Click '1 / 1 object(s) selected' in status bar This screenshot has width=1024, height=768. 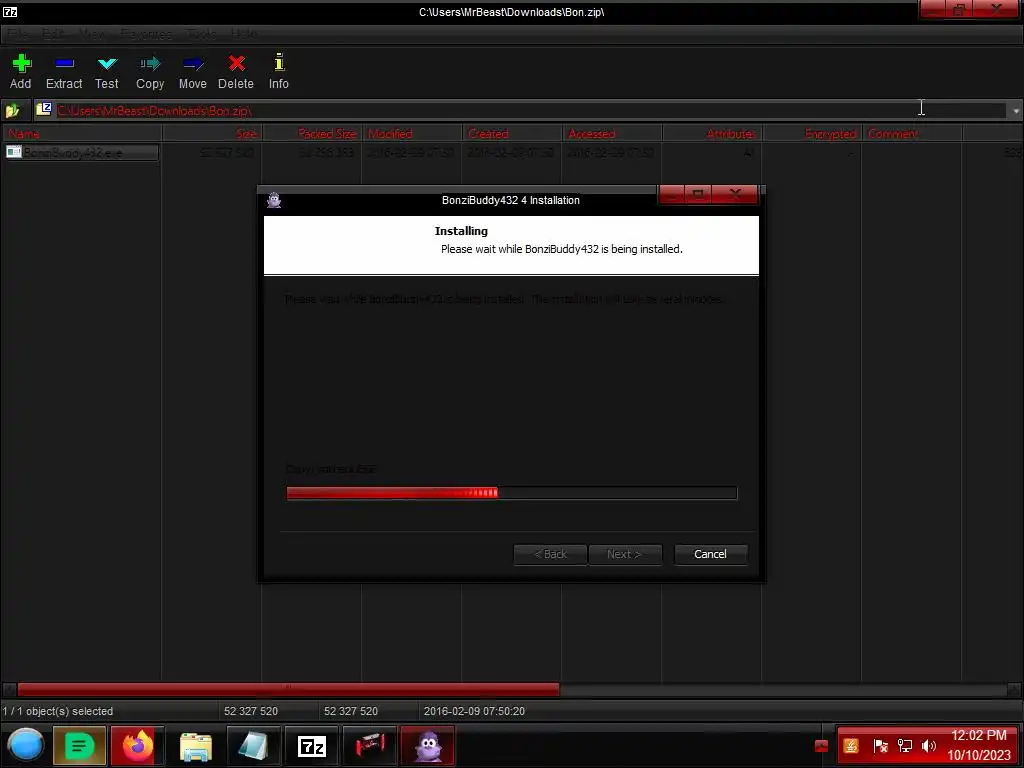(x=57, y=711)
